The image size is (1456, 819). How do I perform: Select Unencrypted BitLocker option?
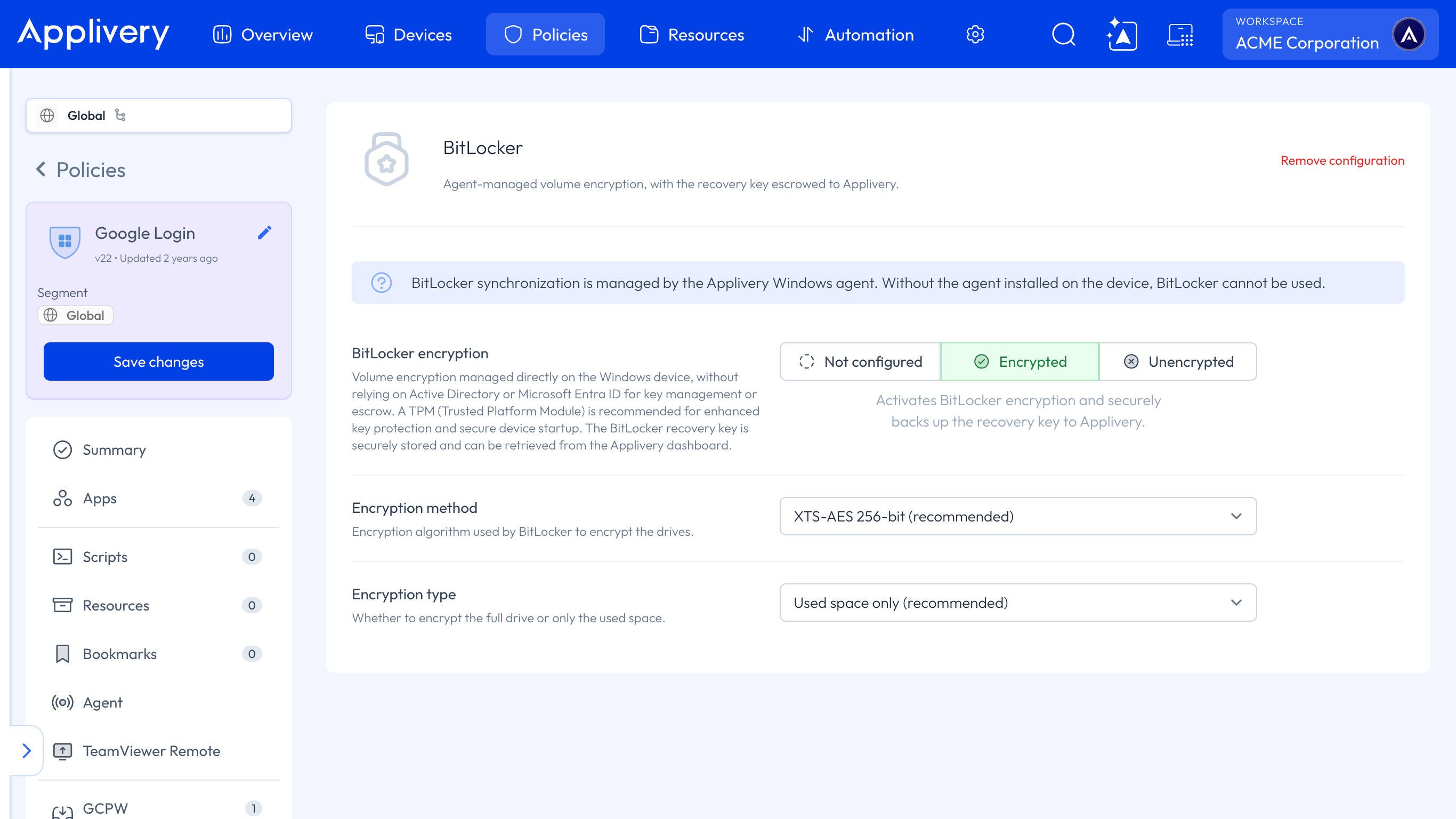point(1178,362)
